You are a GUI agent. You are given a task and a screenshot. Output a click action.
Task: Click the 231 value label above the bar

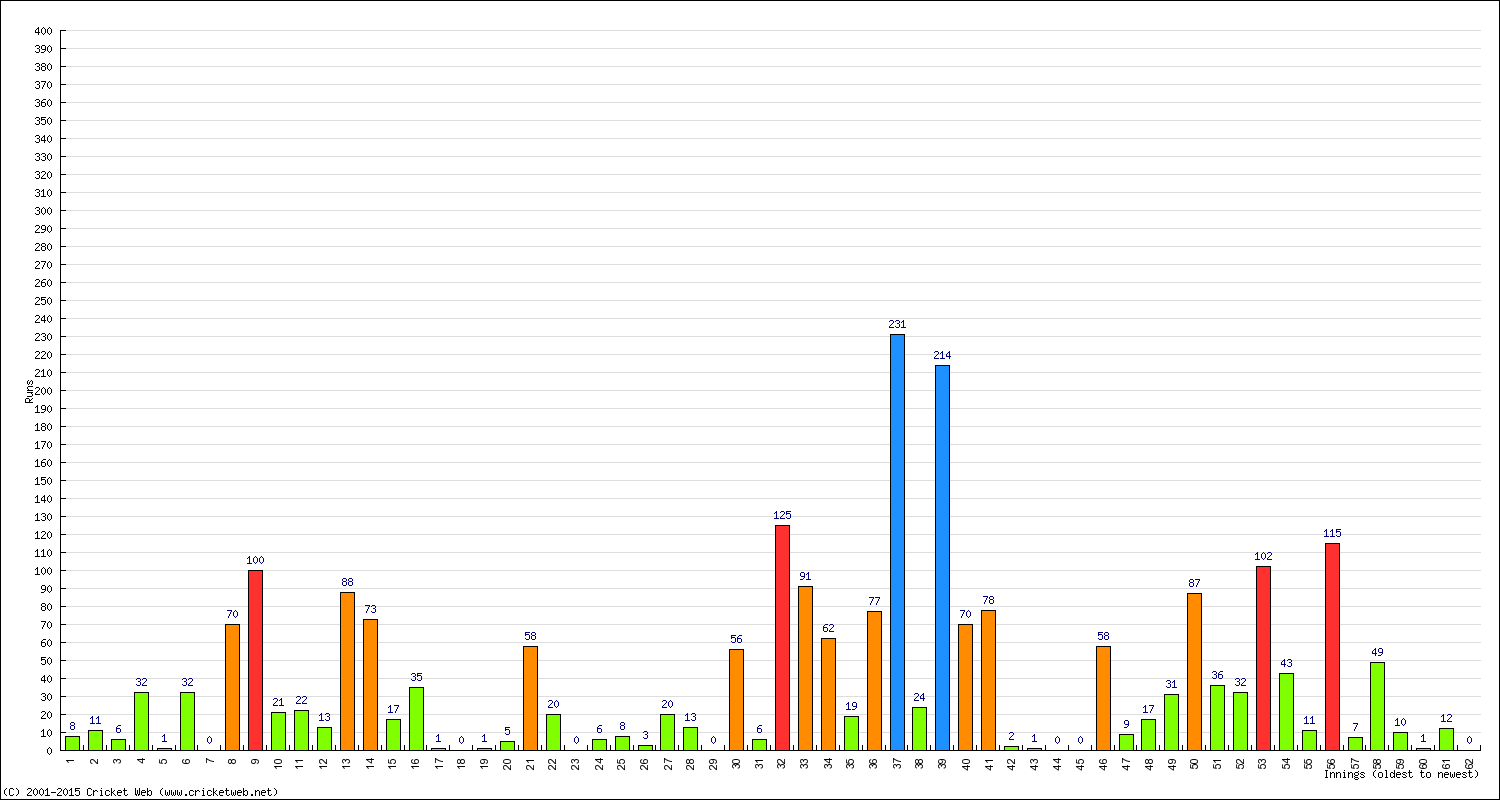pos(897,324)
